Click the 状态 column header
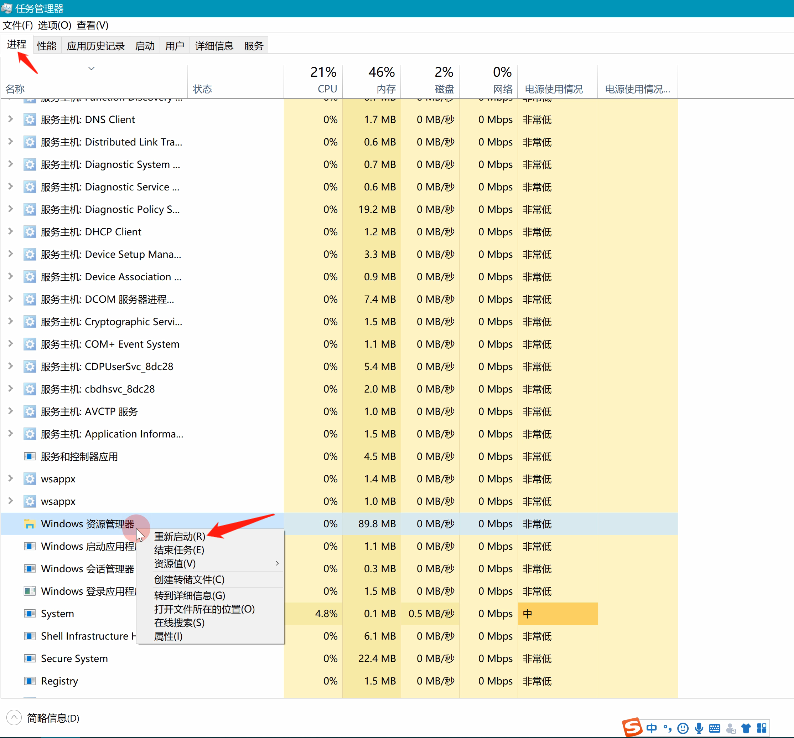 (x=235, y=81)
